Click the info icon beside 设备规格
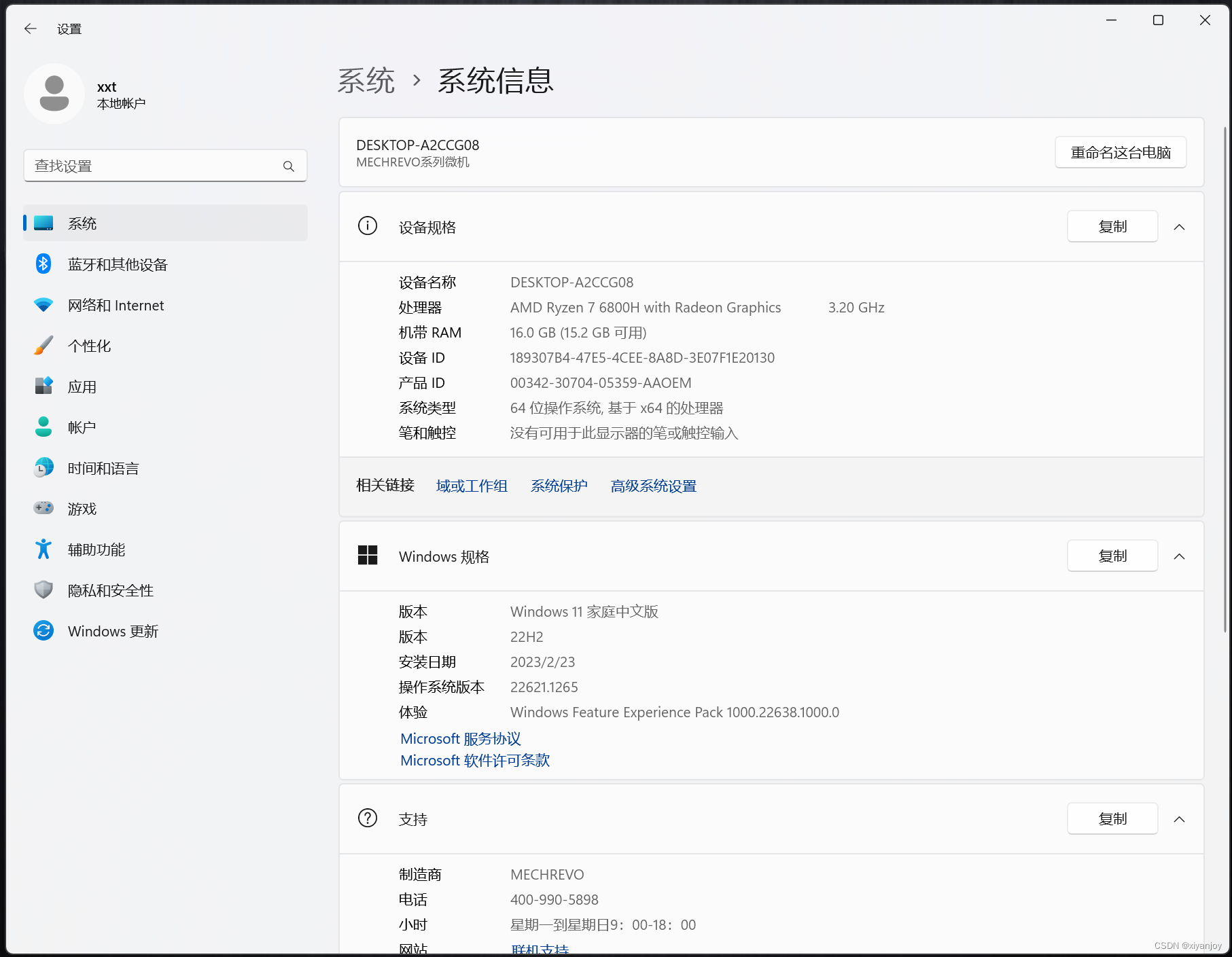This screenshot has width=1232, height=957. click(368, 226)
